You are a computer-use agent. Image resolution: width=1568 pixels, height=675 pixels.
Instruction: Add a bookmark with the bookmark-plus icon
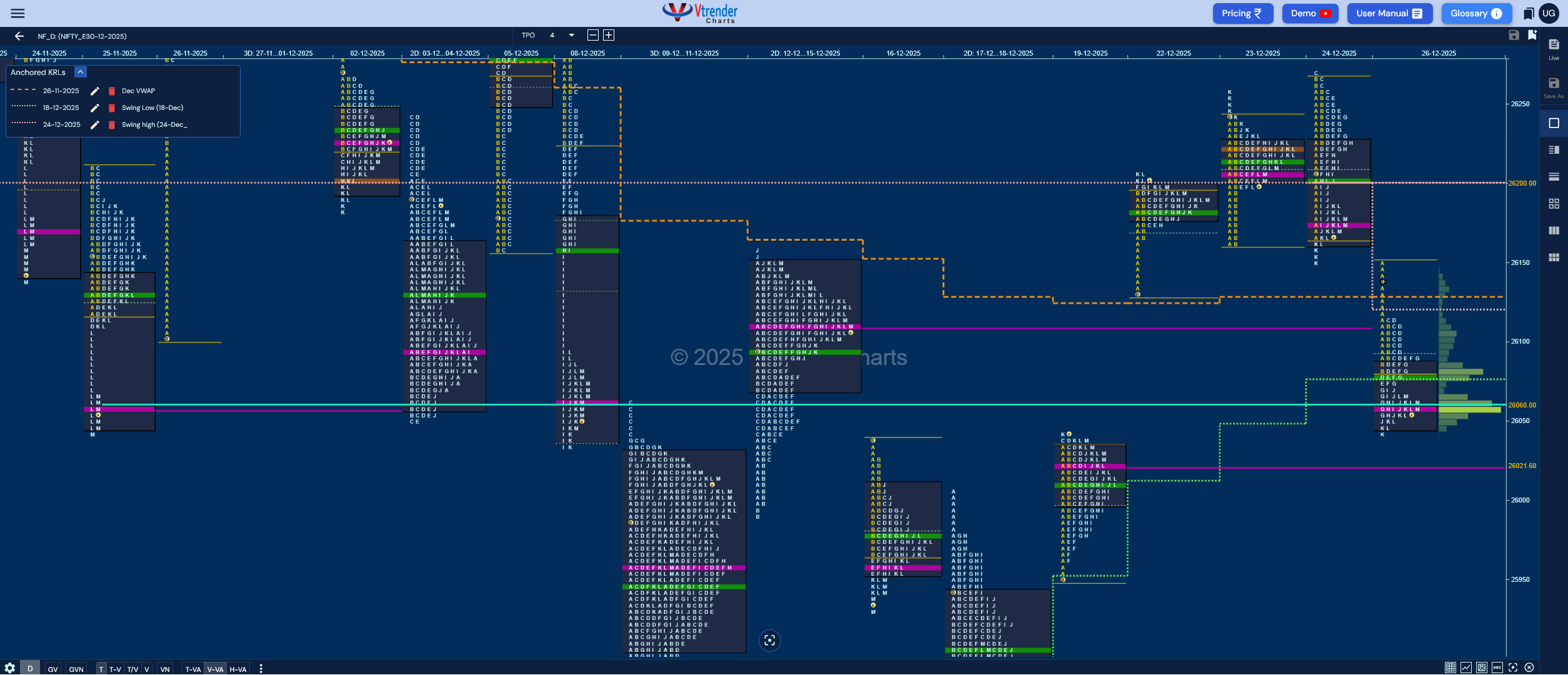click(x=1532, y=35)
